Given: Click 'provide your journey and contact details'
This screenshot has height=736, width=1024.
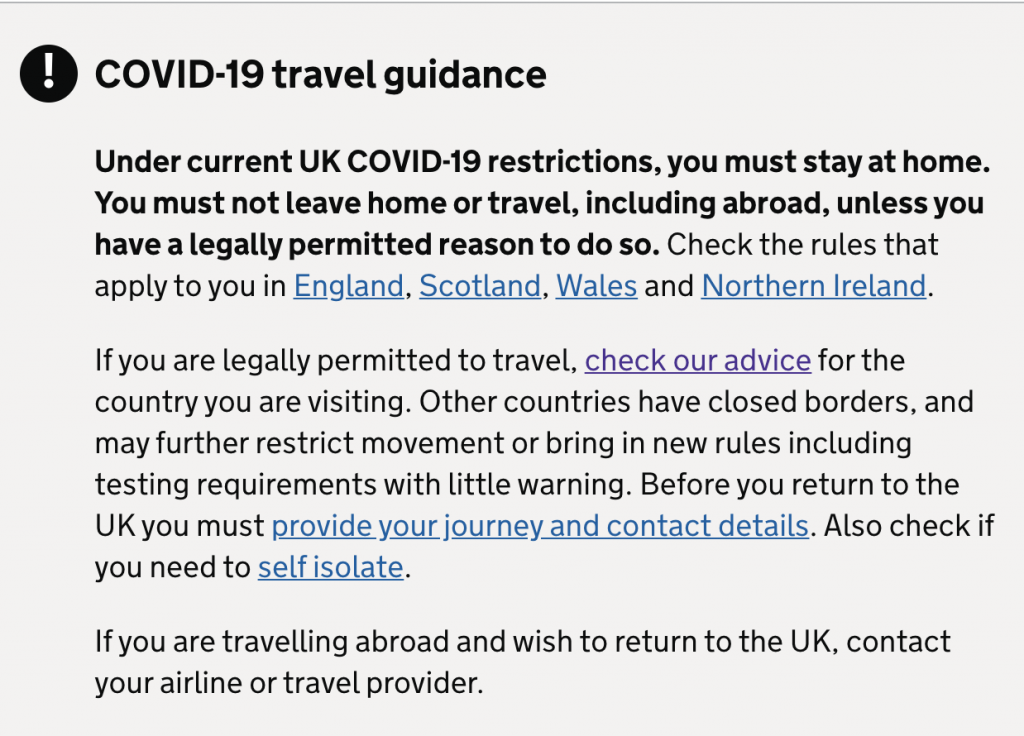Looking at the screenshot, I should 540,526.
